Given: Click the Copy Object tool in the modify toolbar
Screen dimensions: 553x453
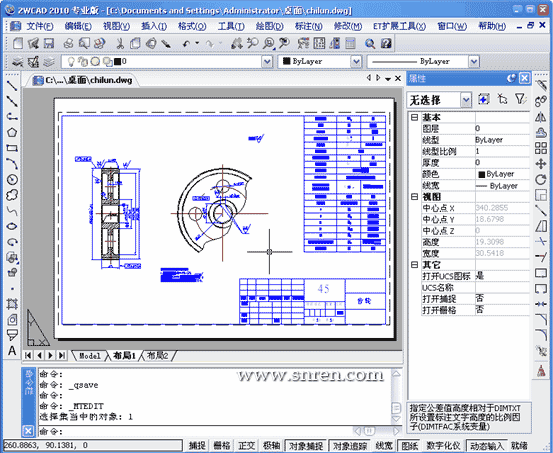Looking at the screenshot, I should pos(541,101).
